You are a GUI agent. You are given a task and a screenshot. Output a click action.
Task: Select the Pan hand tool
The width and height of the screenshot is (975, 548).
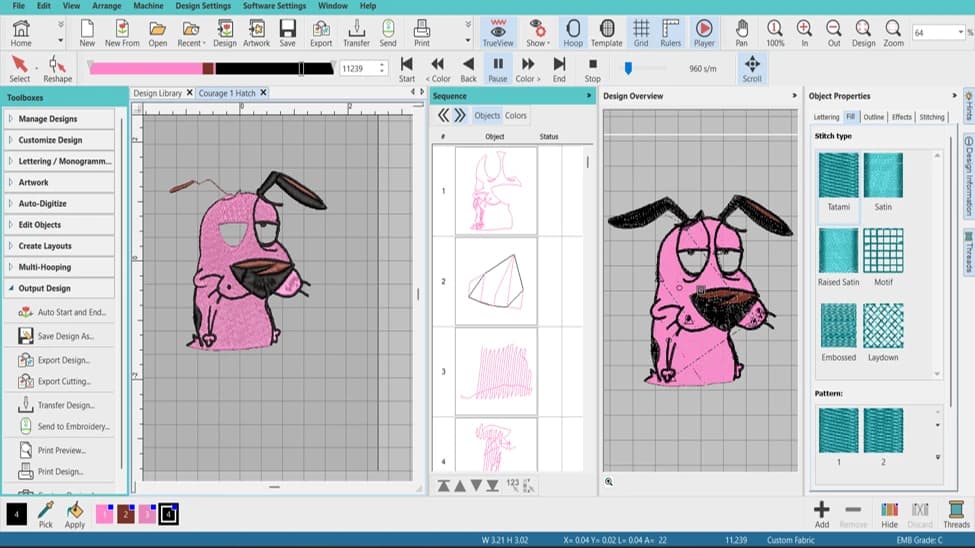tap(741, 33)
